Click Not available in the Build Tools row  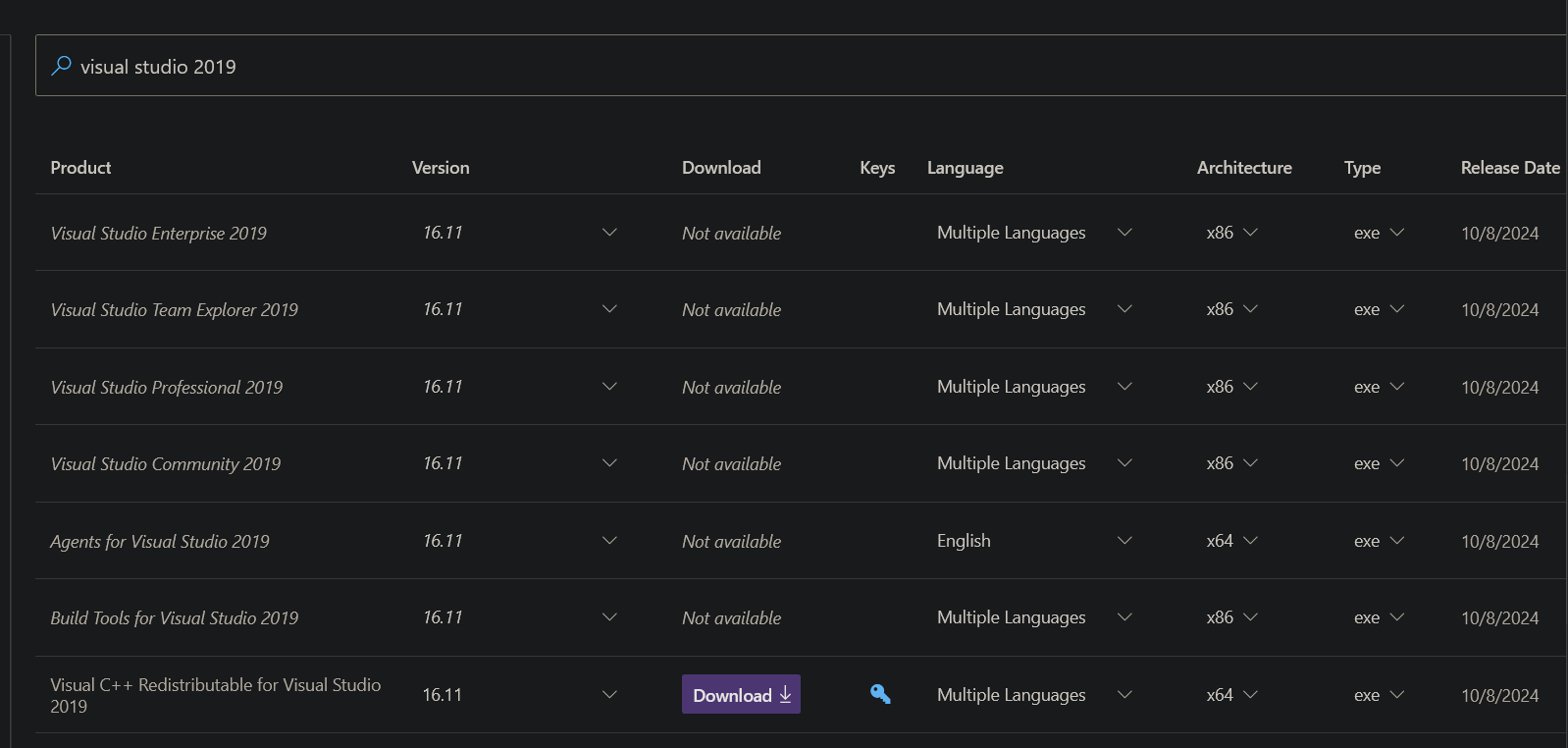[731, 618]
